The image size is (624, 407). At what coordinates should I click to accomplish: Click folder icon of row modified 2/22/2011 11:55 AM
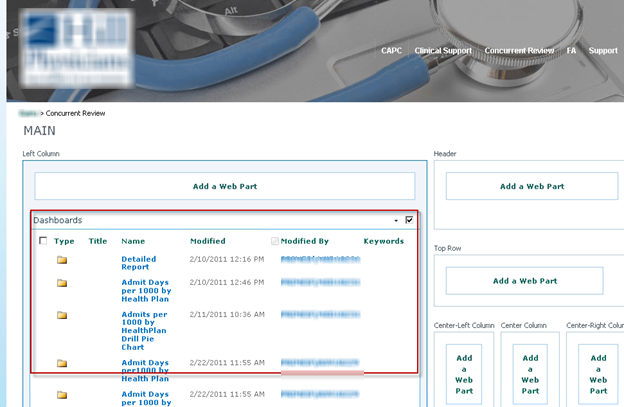62,363
